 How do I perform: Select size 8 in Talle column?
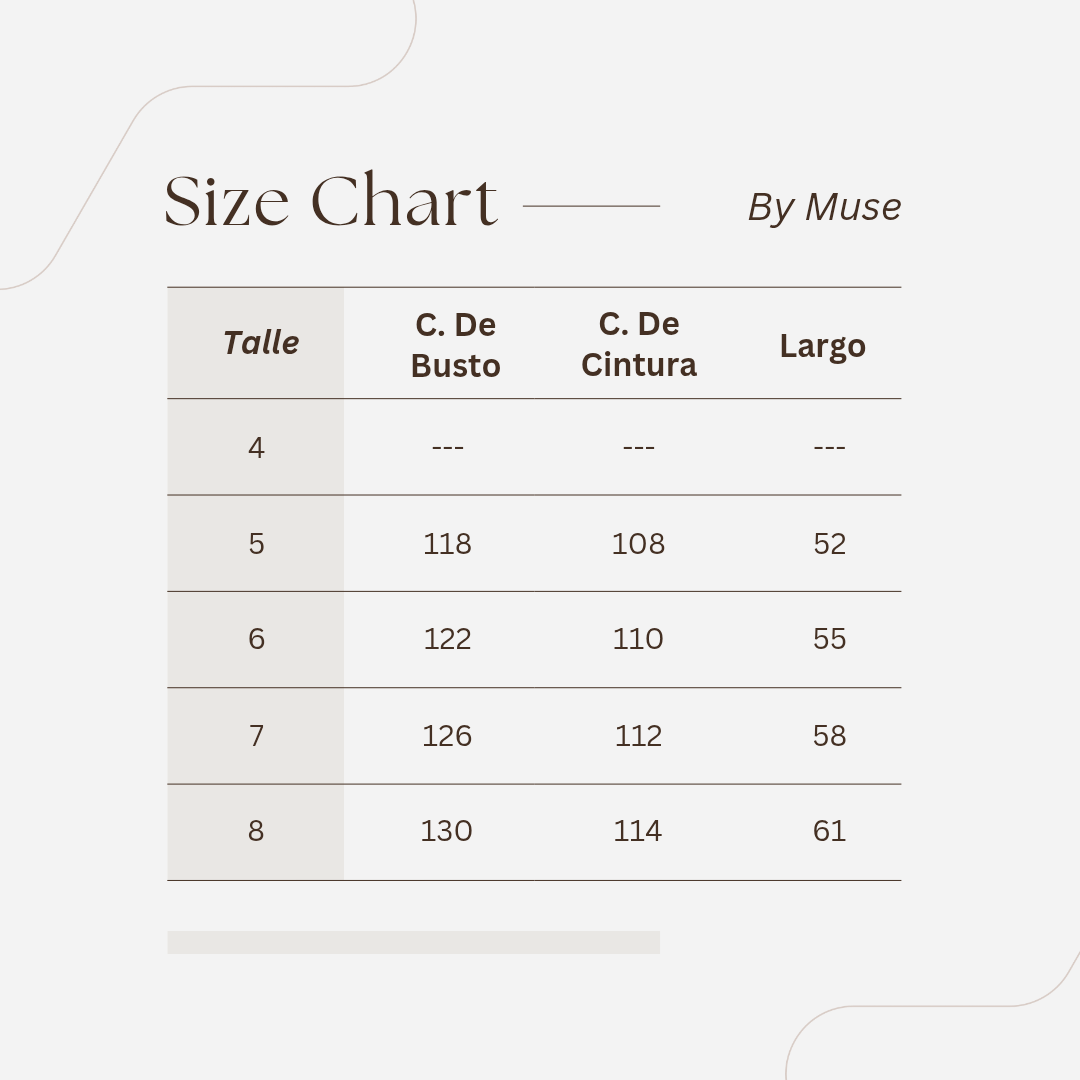[x=256, y=831]
